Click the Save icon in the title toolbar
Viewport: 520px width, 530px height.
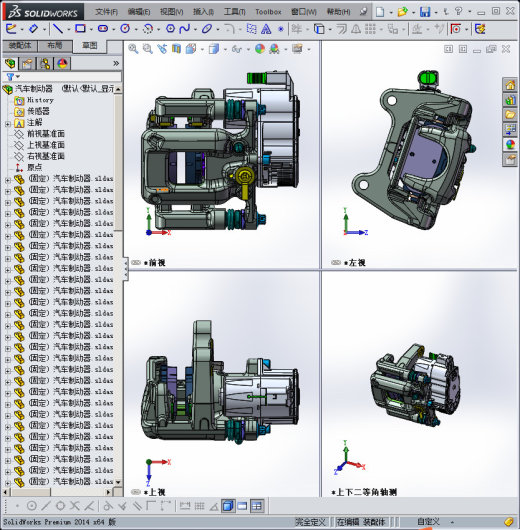pyautogui.click(x=425, y=12)
